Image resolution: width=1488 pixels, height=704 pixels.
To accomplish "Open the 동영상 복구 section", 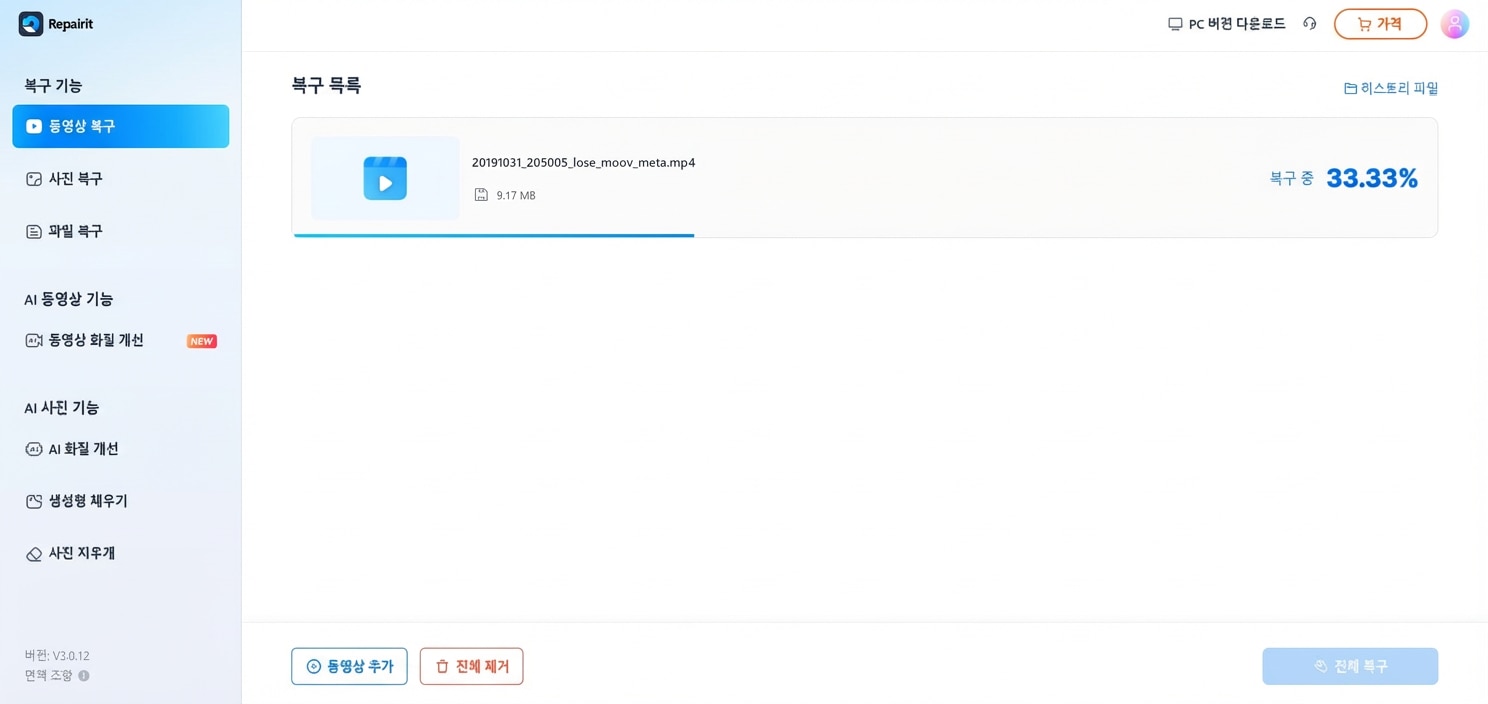I will coord(120,126).
